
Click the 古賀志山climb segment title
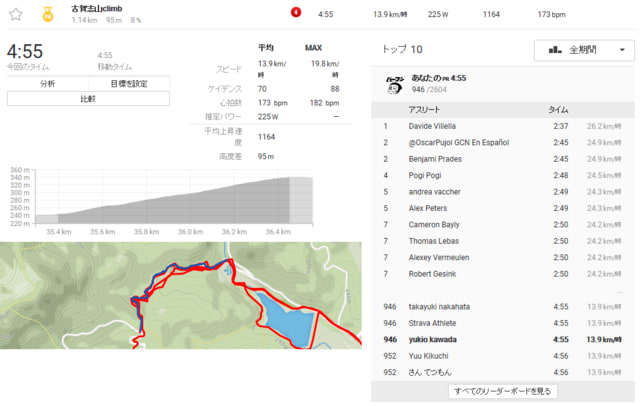click(x=97, y=9)
